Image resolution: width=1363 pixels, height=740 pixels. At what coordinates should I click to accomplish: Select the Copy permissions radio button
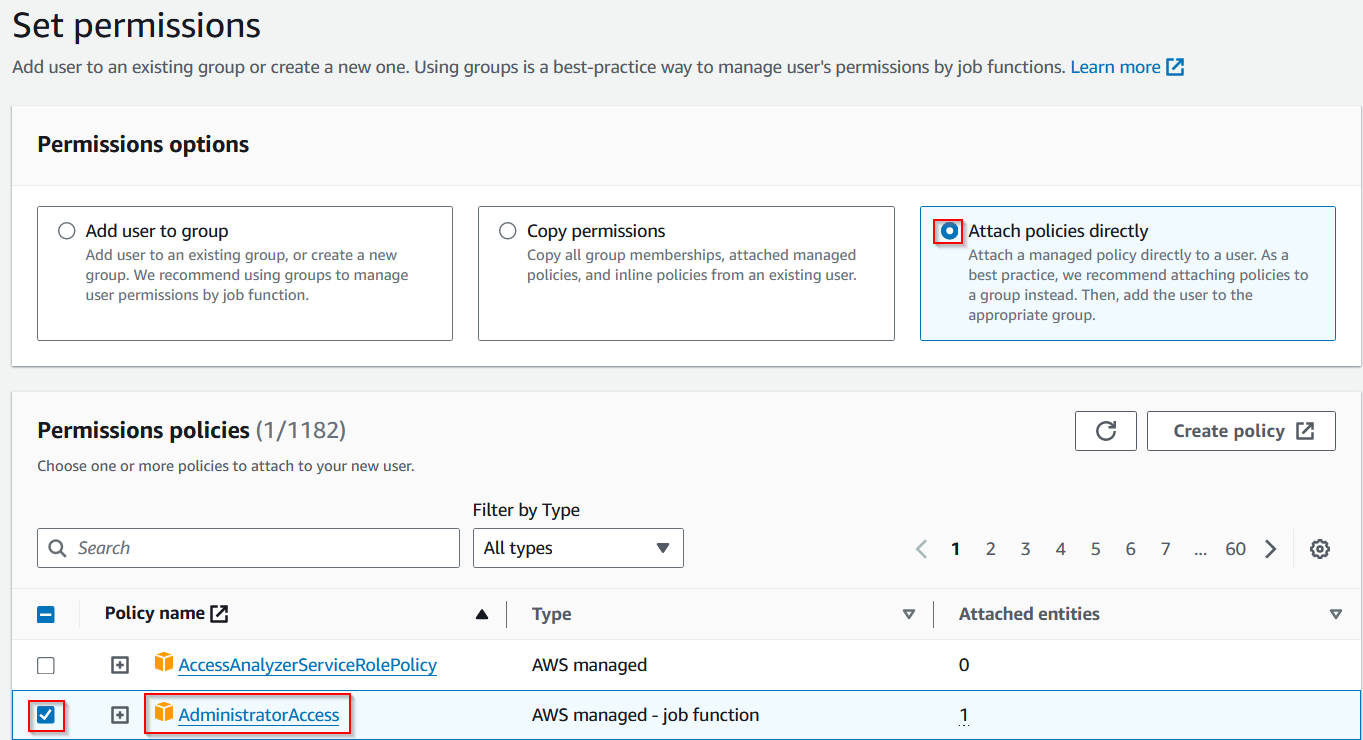508,231
